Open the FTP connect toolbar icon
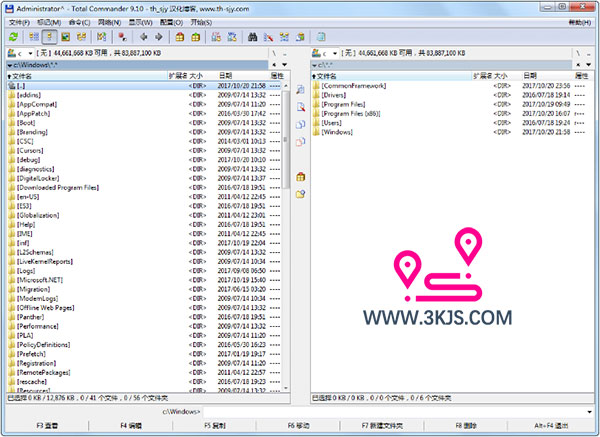This screenshot has height=437, width=600. (x=216, y=37)
